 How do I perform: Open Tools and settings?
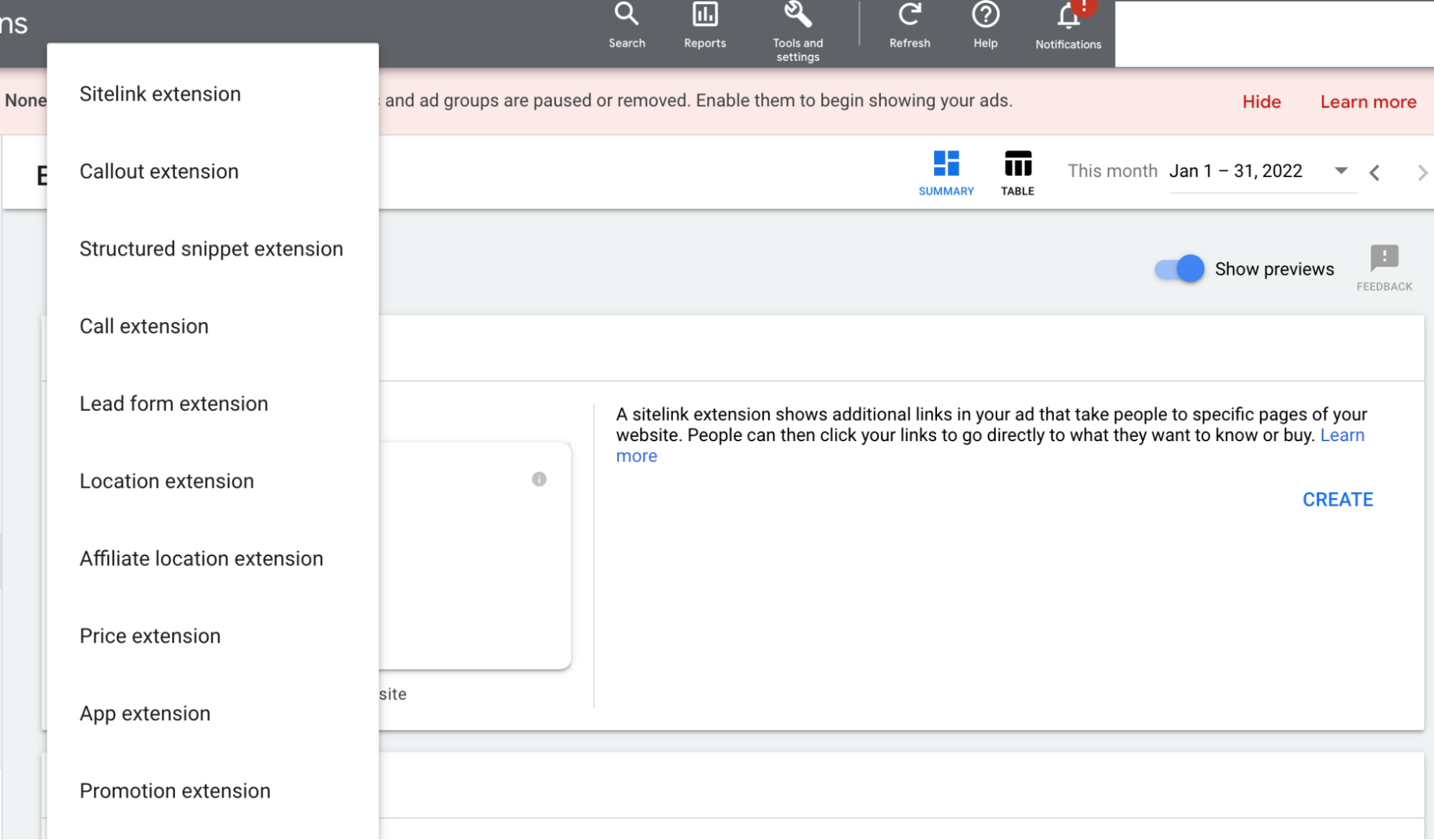(x=798, y=32)
